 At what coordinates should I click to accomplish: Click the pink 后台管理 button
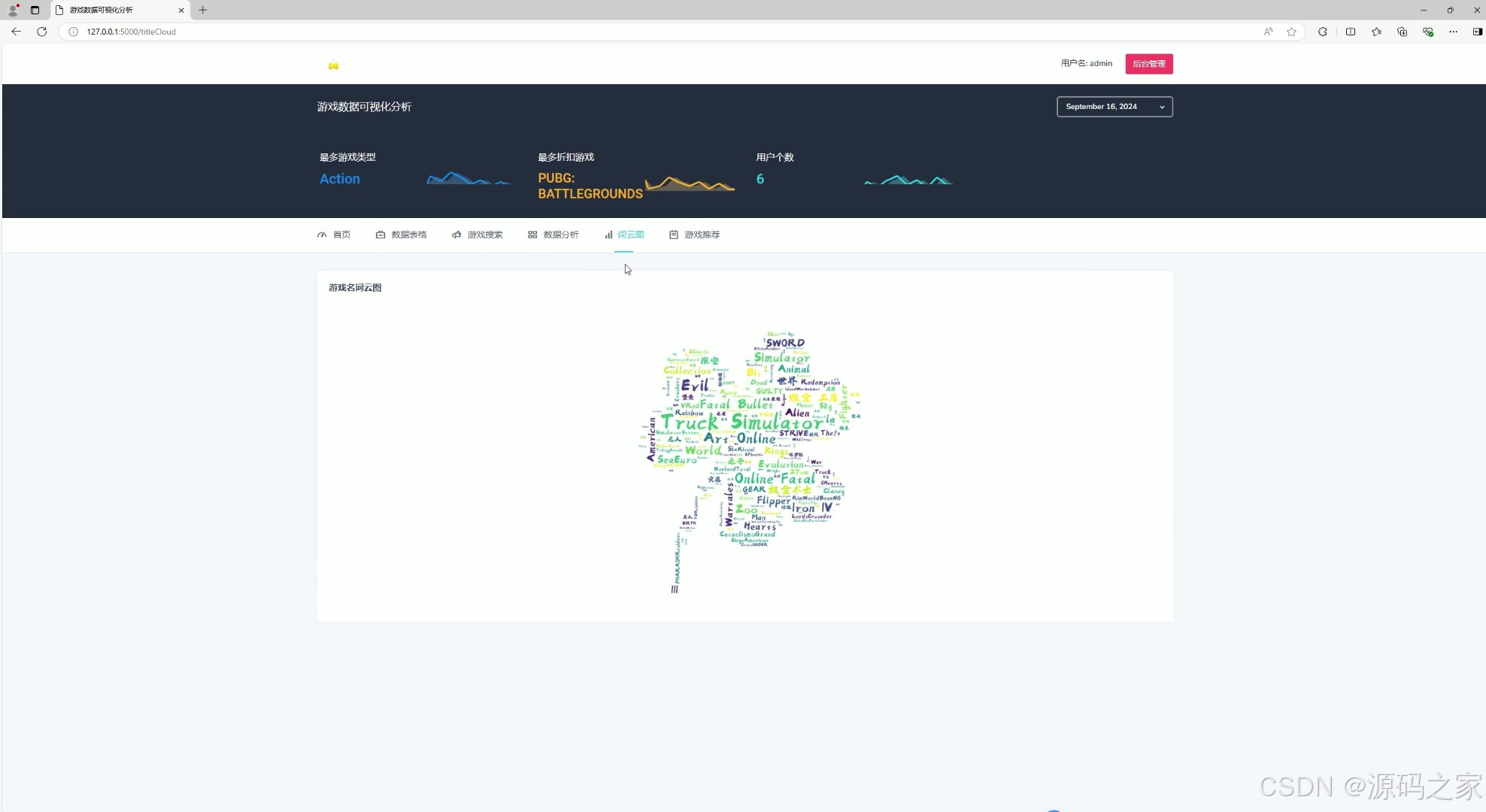1148,64
